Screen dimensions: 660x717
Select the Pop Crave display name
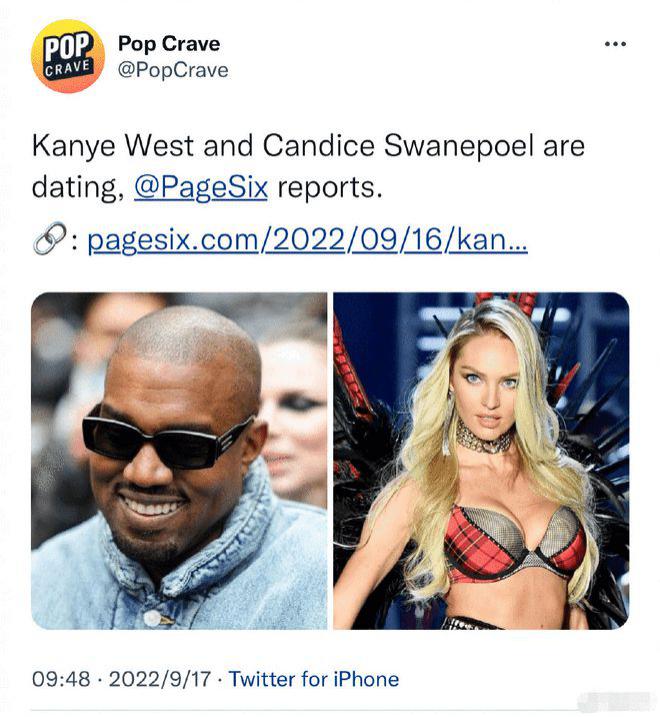point(169,43)
